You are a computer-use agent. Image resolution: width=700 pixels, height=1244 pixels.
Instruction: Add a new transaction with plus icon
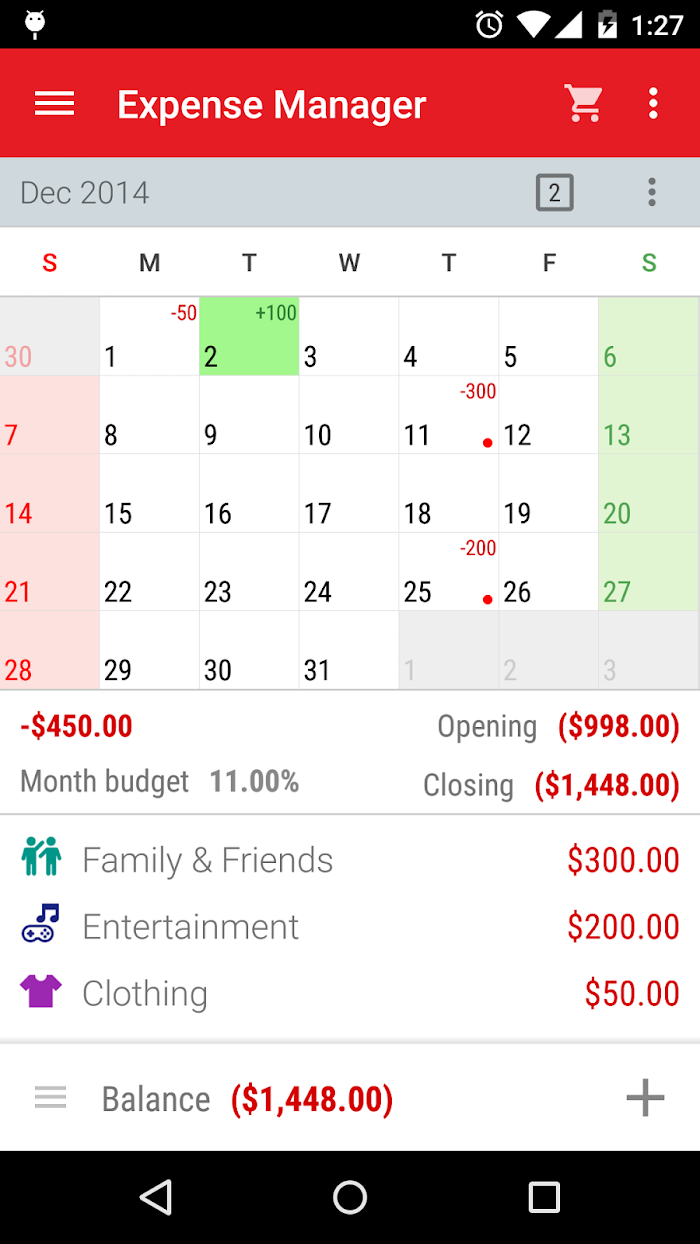pos(645,1098)
